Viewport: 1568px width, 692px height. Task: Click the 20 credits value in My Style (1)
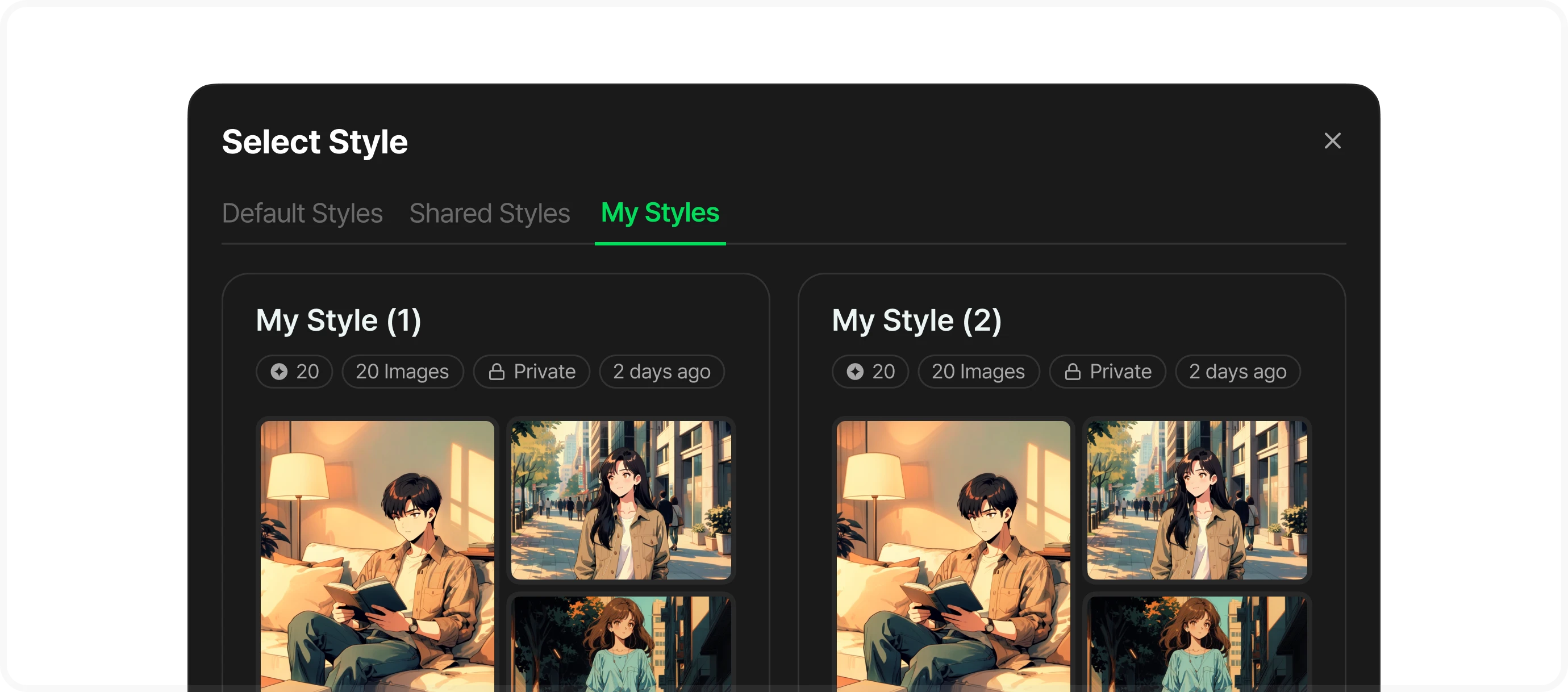[x=307, y=371]
